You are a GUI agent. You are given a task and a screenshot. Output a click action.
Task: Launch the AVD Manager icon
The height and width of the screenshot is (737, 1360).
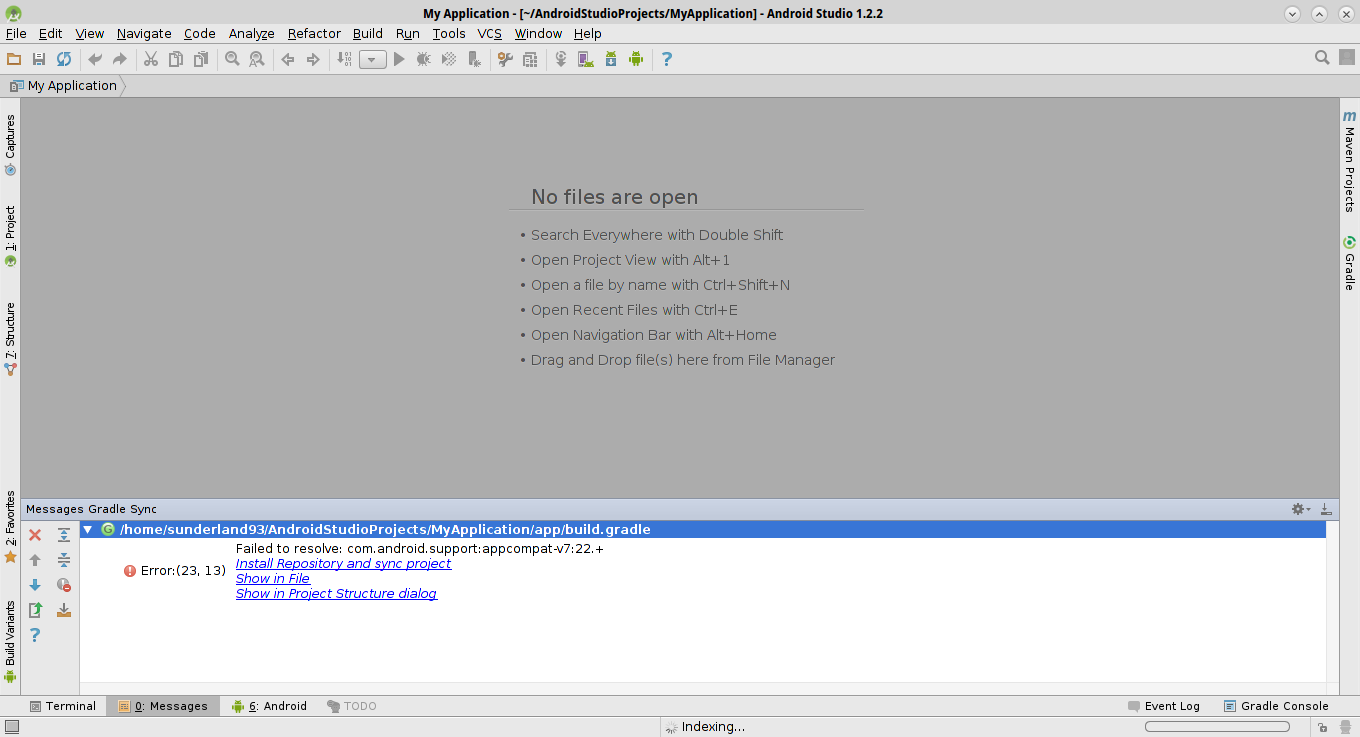click(x=584, y=59)
